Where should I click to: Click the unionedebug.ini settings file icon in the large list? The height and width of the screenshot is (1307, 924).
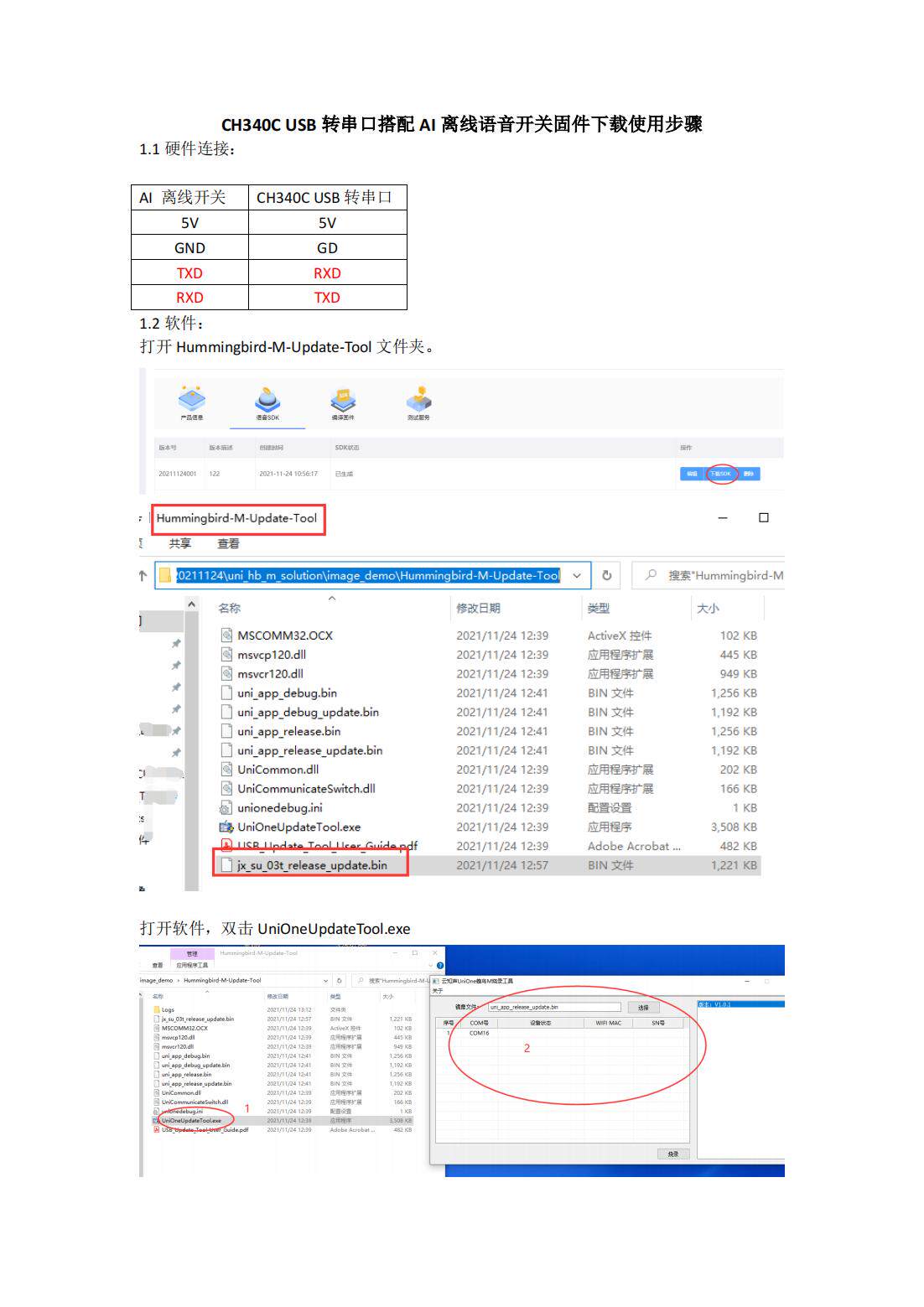pos(226,808)
